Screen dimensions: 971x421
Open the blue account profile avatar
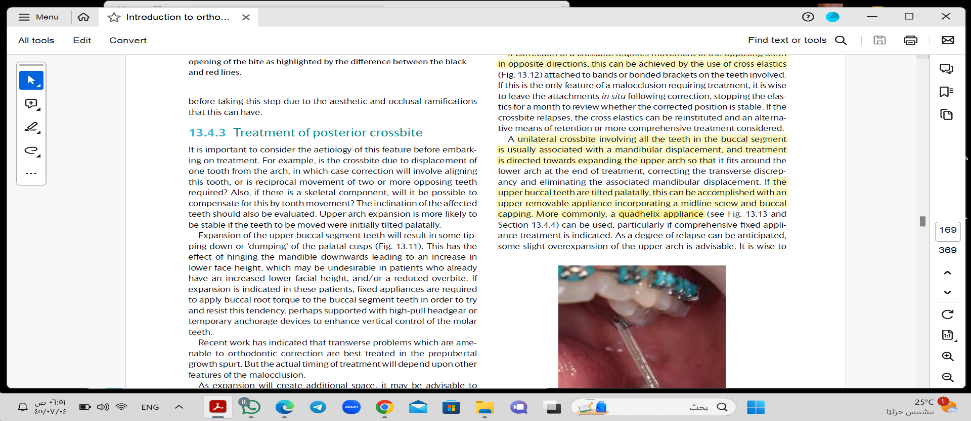point(833,17)
